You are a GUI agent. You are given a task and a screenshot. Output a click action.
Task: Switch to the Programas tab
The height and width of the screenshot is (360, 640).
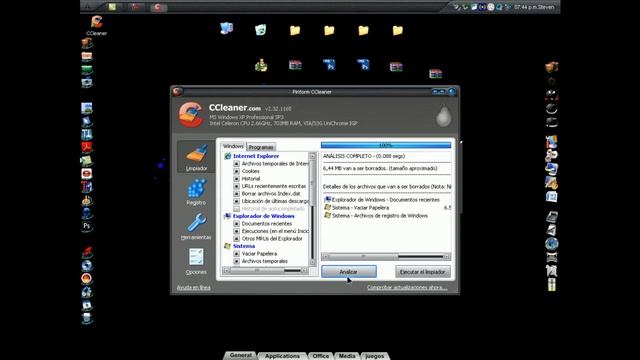coord(261,147)
